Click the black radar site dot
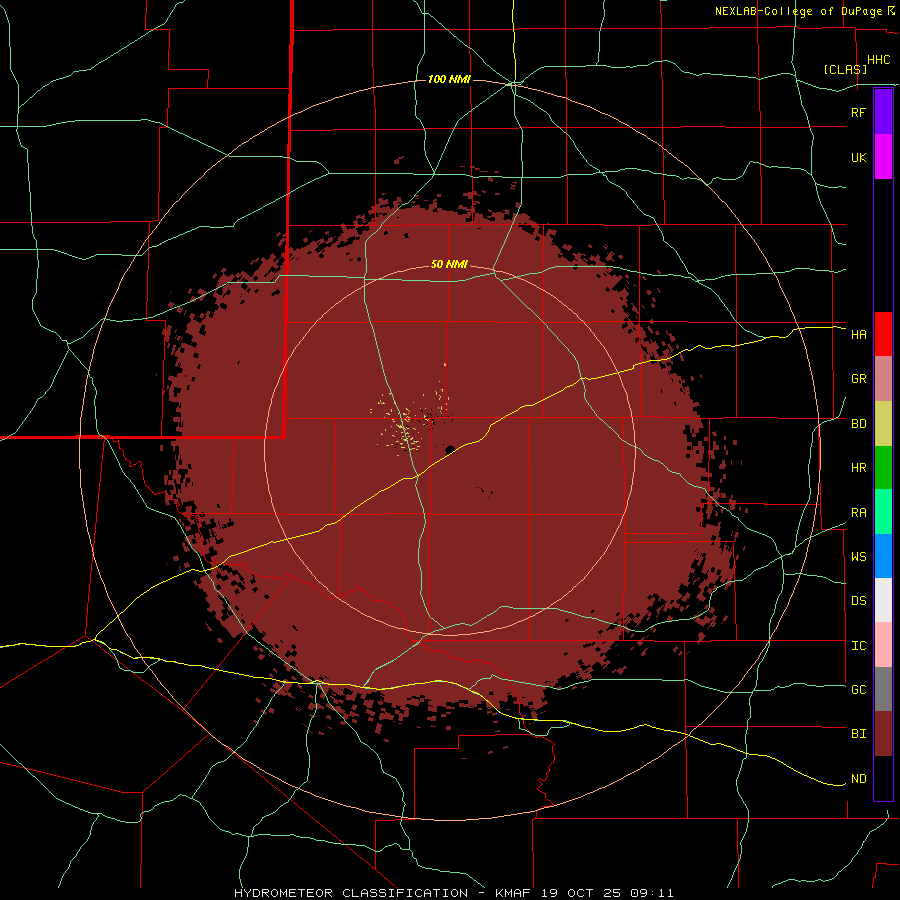This screenshot has height=900, width=900. click(450, 449)
